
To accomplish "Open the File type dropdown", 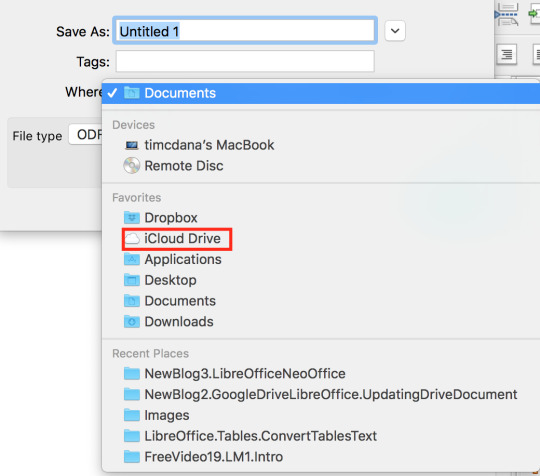I will point(86,135).
